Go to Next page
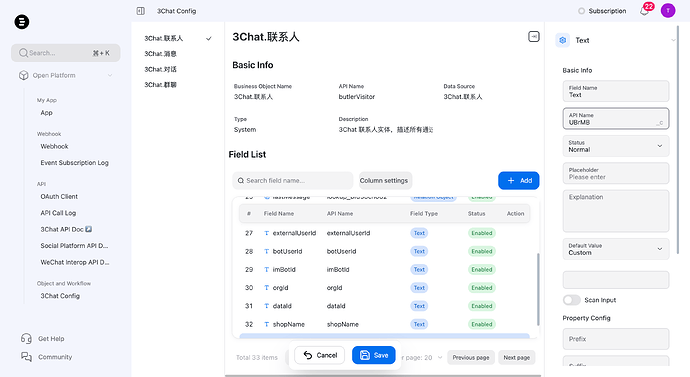690x377 pixels. coord(517,358)
